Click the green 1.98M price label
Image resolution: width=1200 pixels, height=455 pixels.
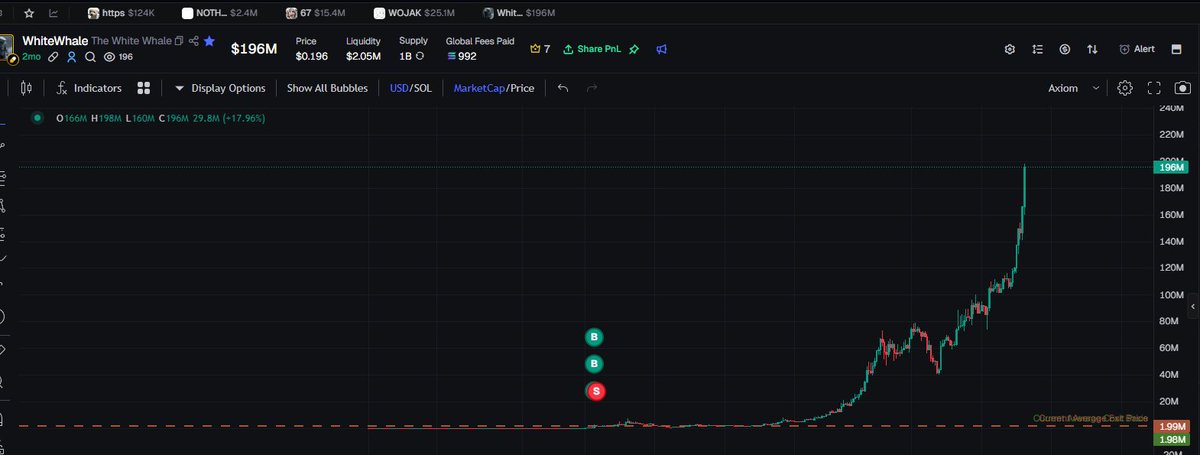[1171, 441]
